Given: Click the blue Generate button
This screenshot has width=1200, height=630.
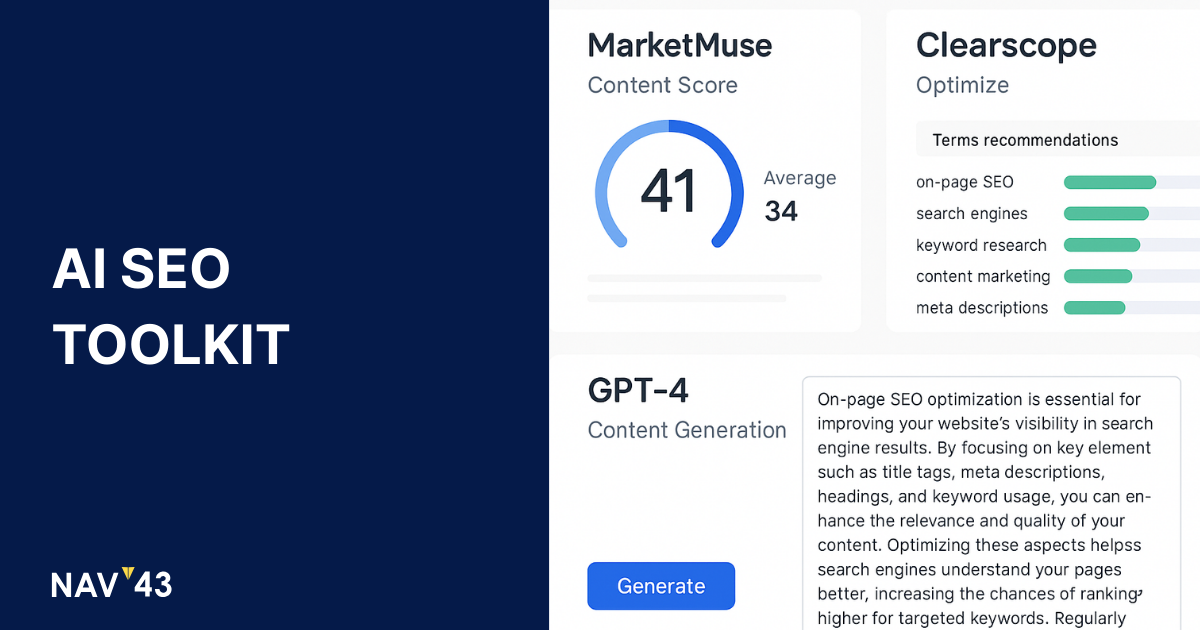Looking at the screenshot, I should (x=661, y=586).
